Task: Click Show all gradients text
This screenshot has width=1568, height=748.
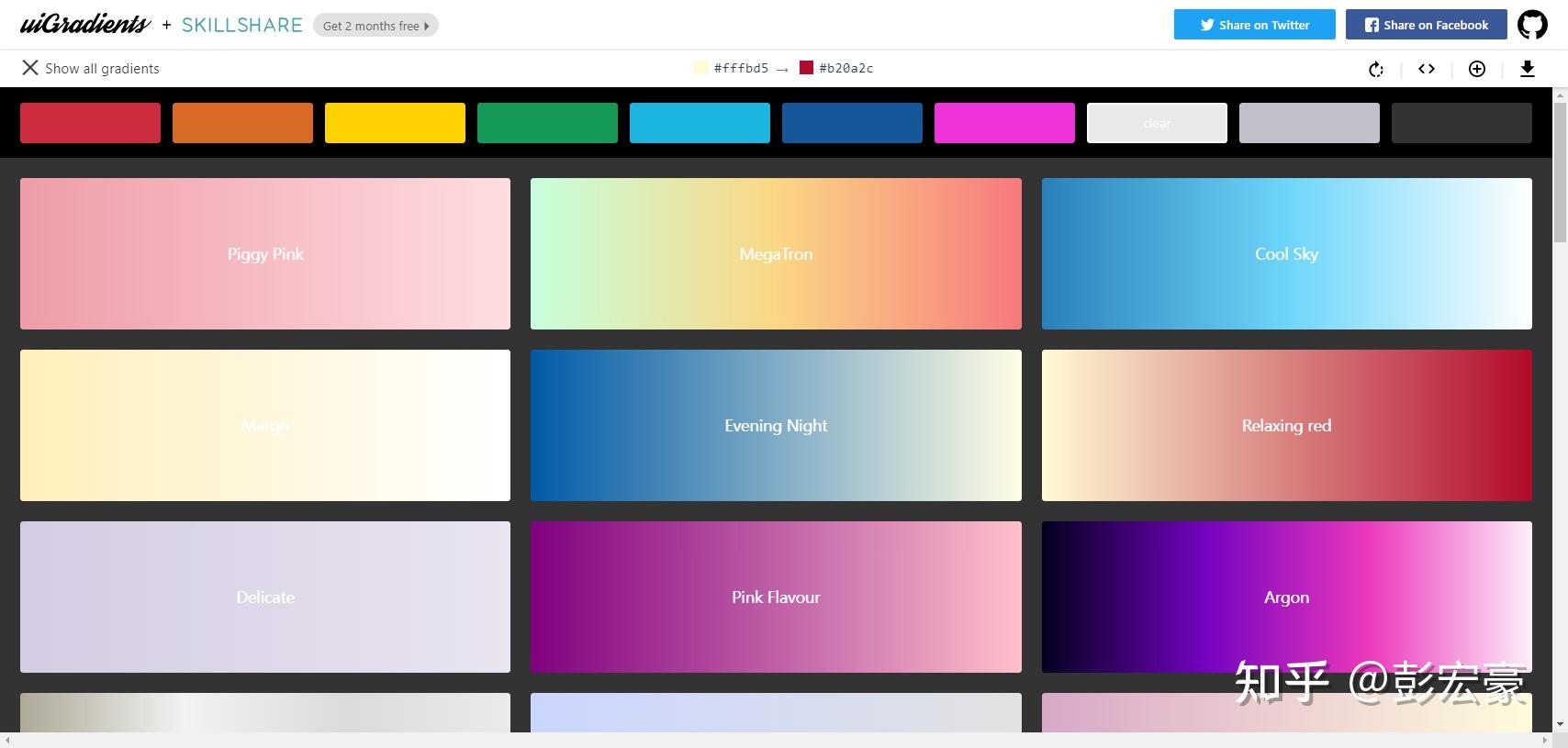Action: pyautogui.click(x=102, y=69)
